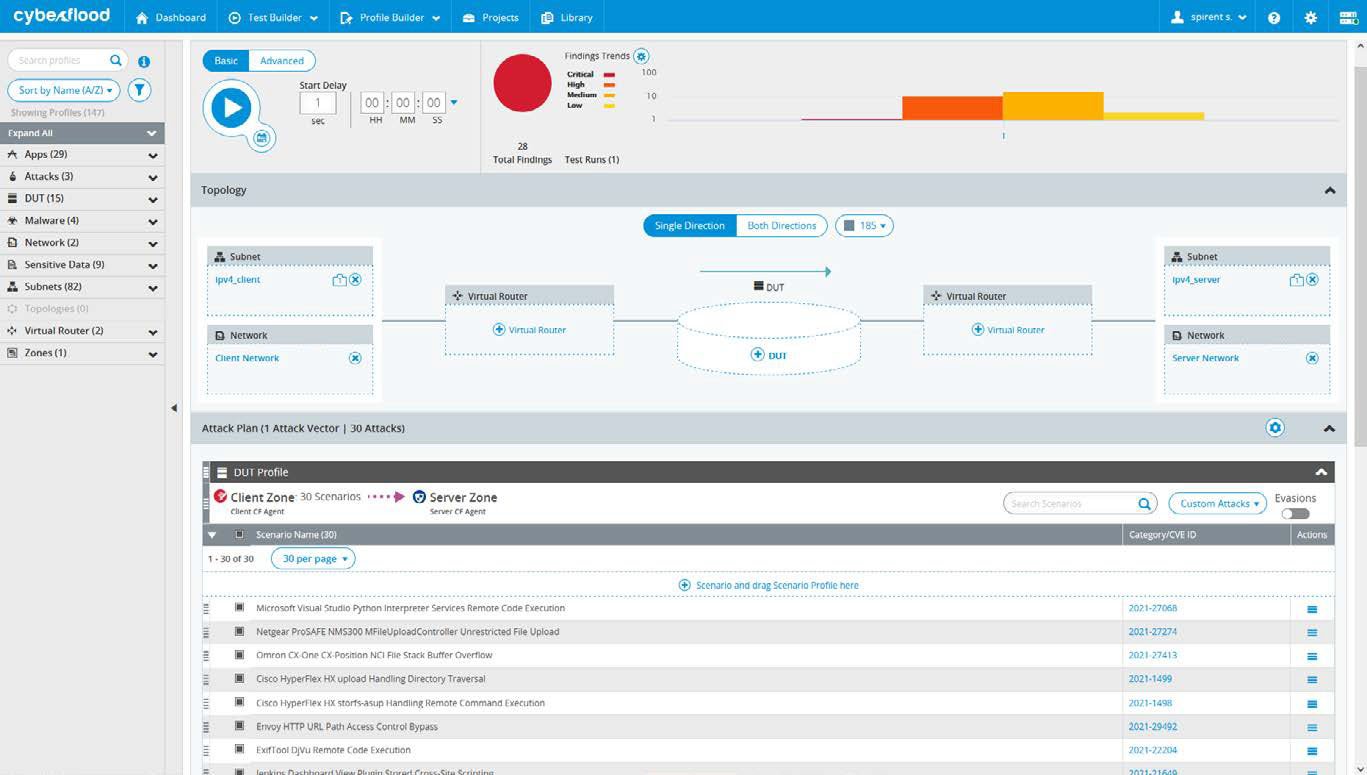Open the 30 per page dropdown
Viewport: 1367px width, 775px height.
313,559
